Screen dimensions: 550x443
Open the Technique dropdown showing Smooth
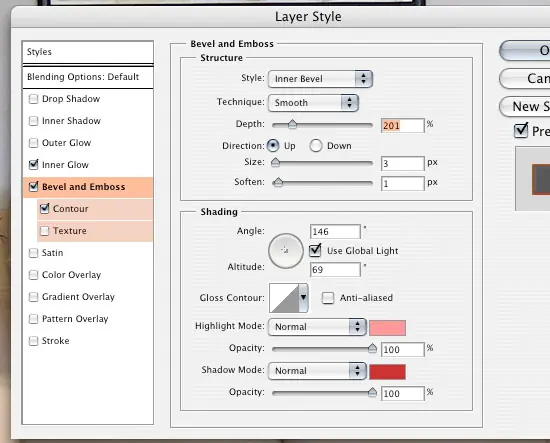tap(313, 103)
